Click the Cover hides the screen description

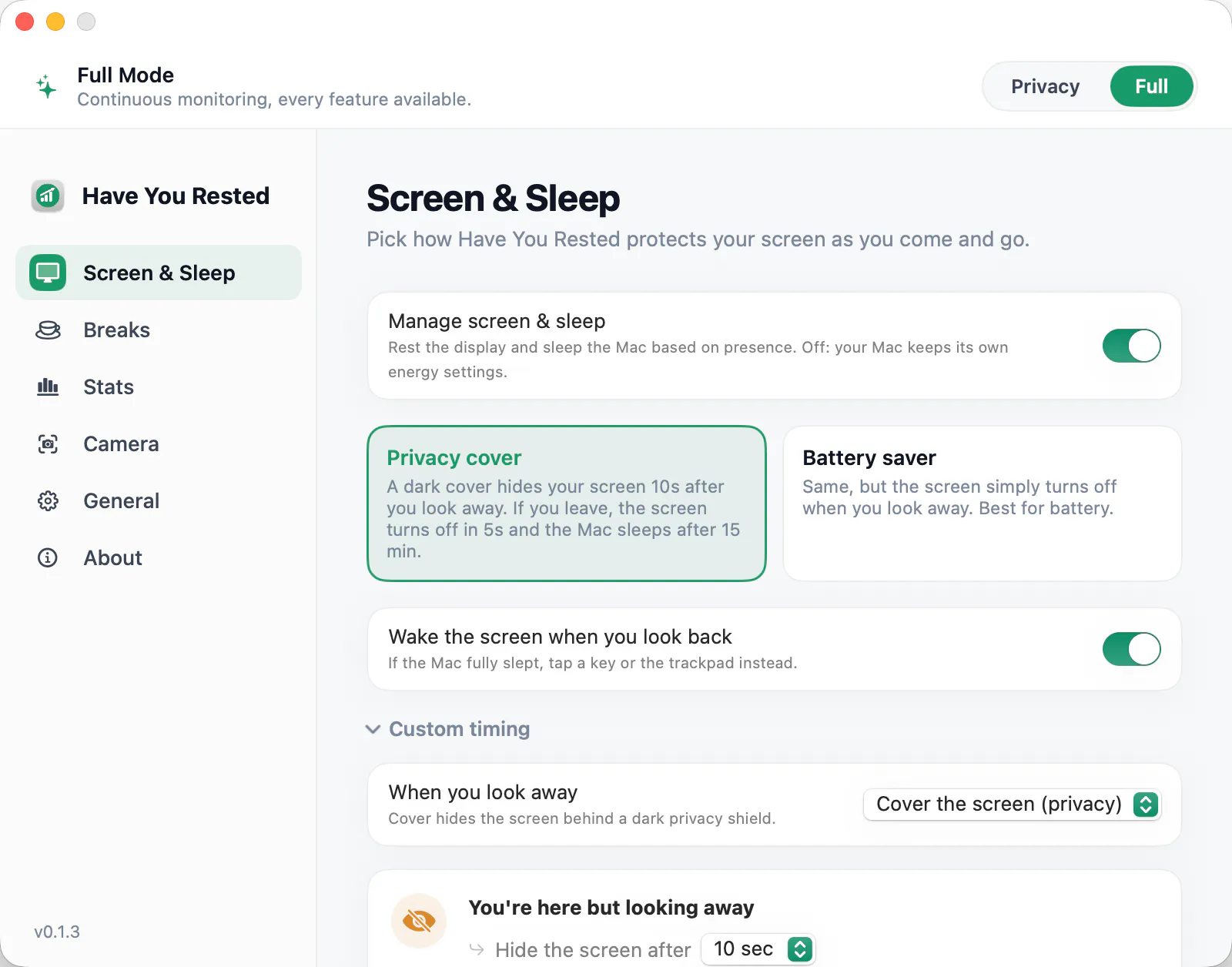pyautogui.click(x=581, y=818)
